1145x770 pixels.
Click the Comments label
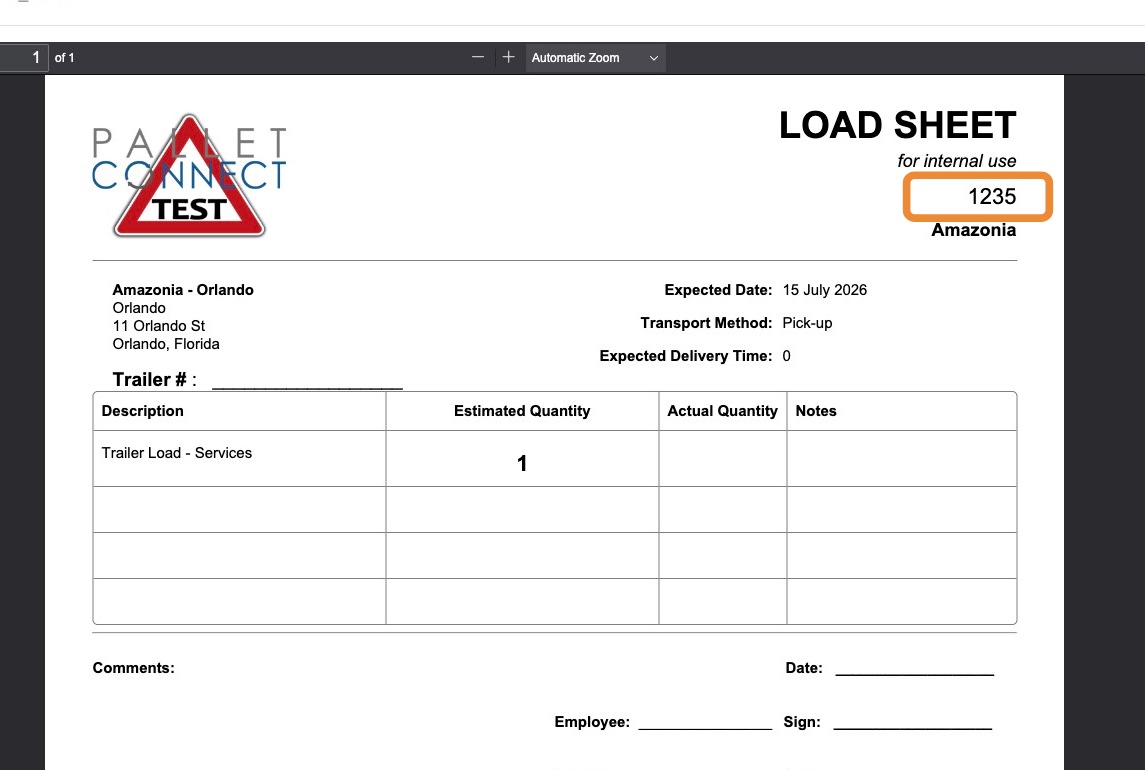(134, 668)
